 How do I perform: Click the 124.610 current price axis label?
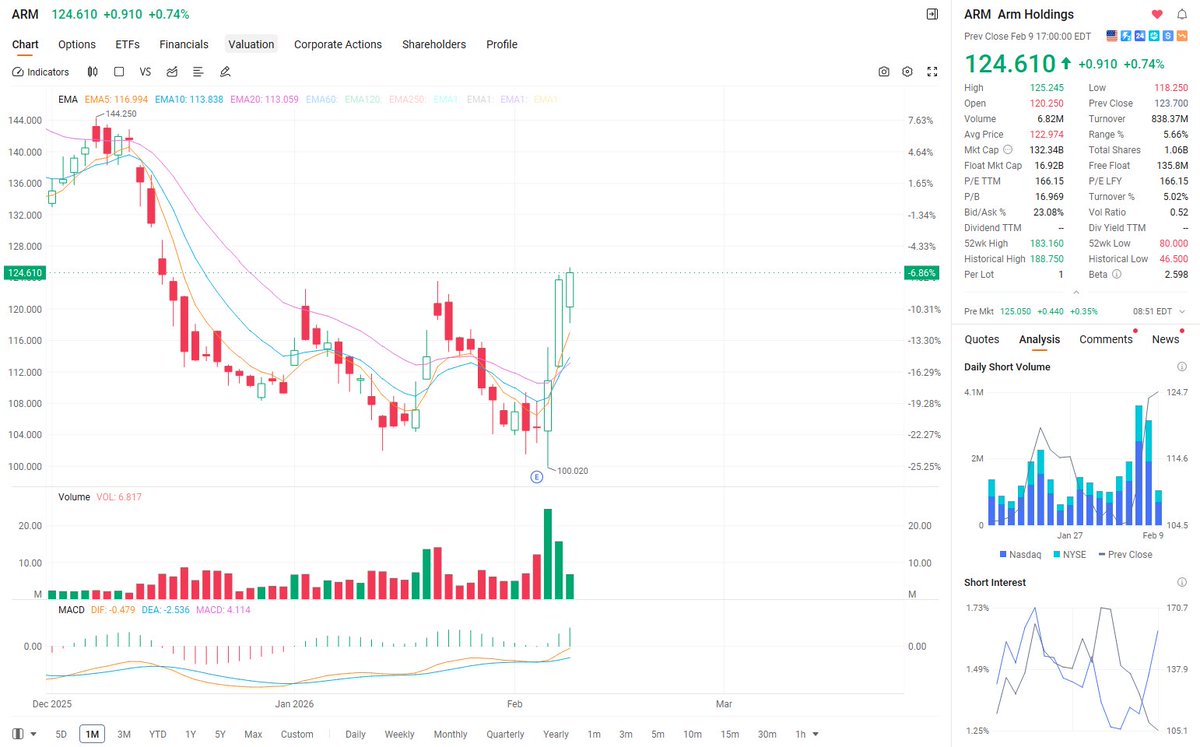click(24, 272)
